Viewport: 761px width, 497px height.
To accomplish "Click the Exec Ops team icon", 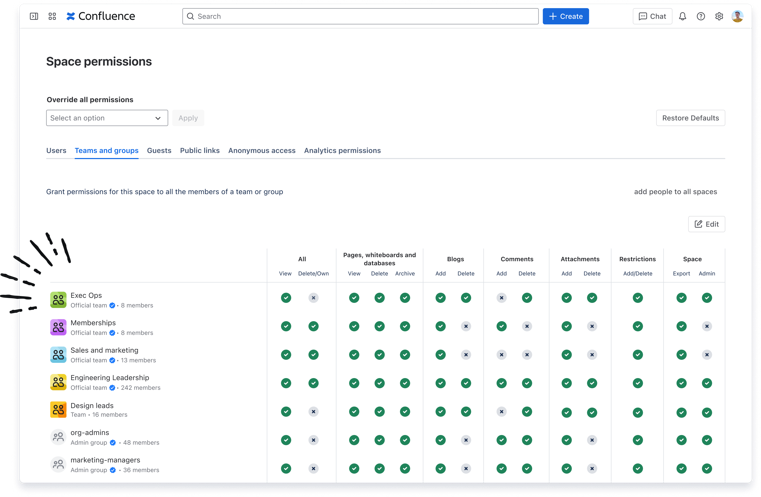I will (x=58, y=300).
